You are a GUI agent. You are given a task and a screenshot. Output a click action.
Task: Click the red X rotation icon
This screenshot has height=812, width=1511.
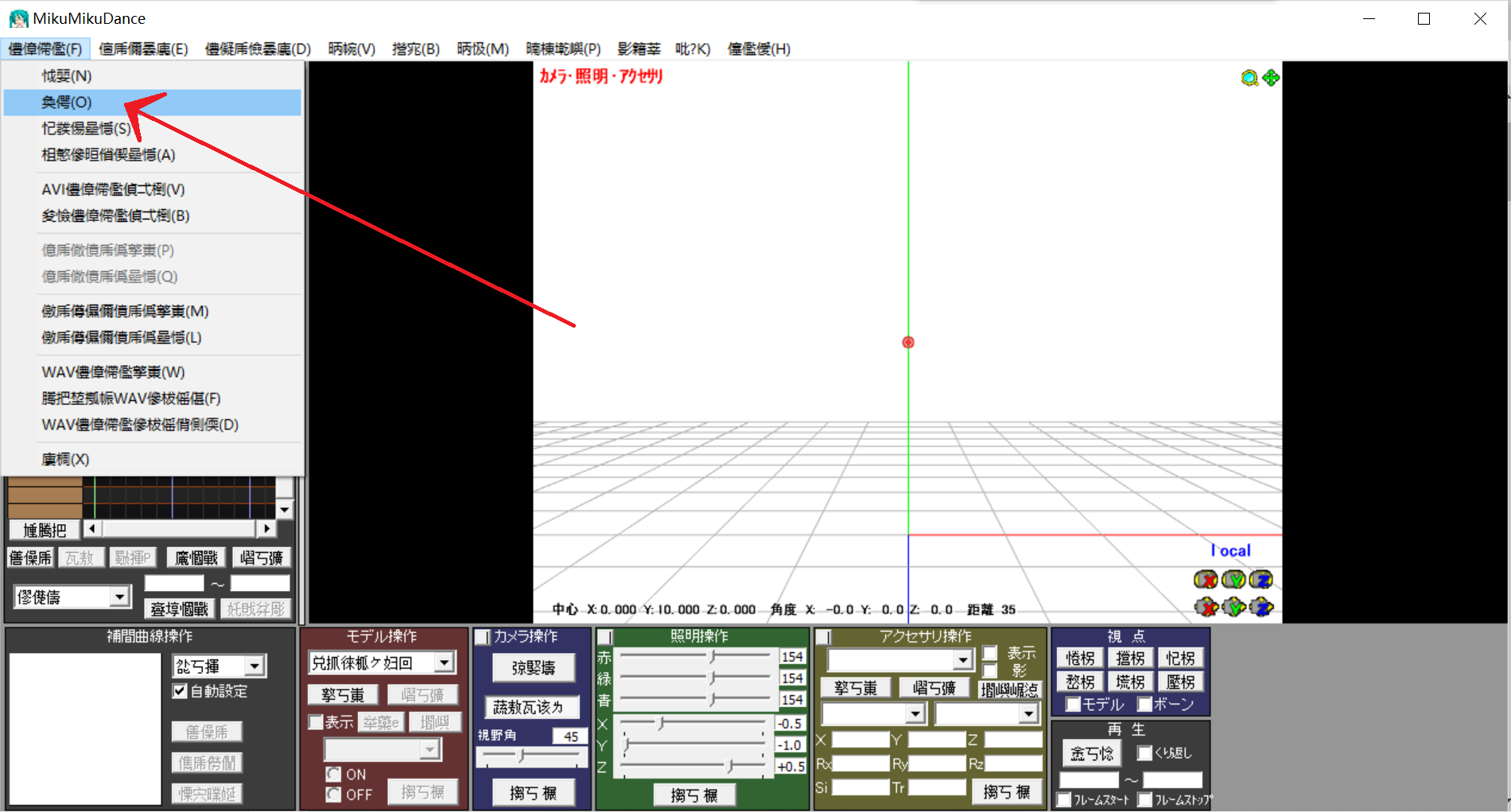point(1206,580)
